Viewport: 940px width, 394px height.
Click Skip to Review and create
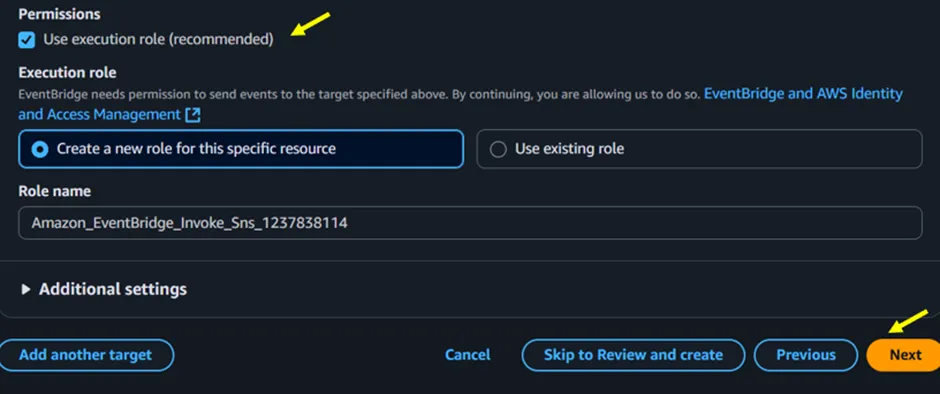click(x=633, y=355)
